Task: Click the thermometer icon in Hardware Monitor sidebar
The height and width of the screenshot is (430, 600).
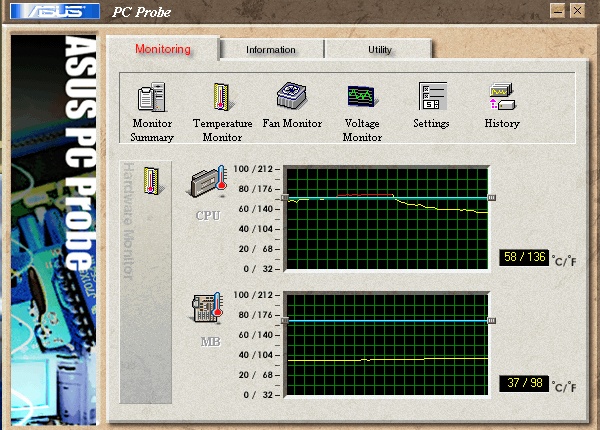Action: tap(152, 181)
